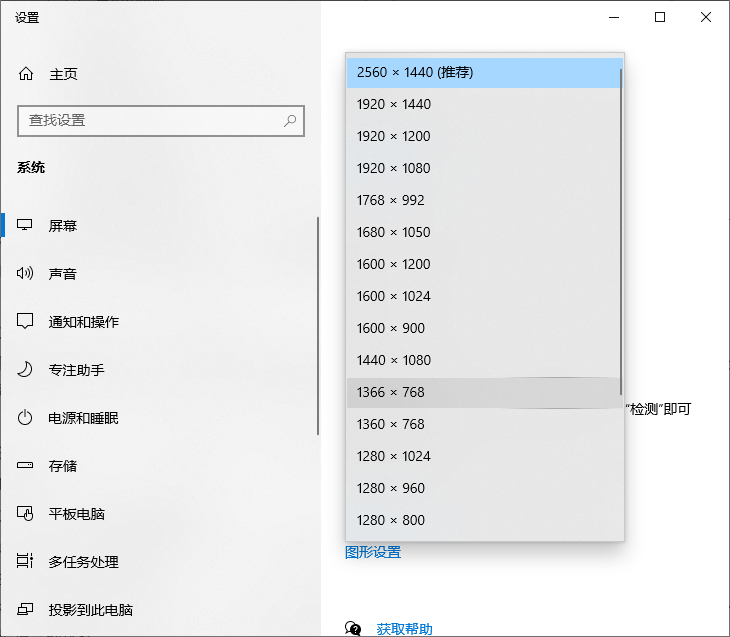Click the search magnifier icon
Image resolution: width=730 pixels, height=637 pixels.
pos(290,121)
